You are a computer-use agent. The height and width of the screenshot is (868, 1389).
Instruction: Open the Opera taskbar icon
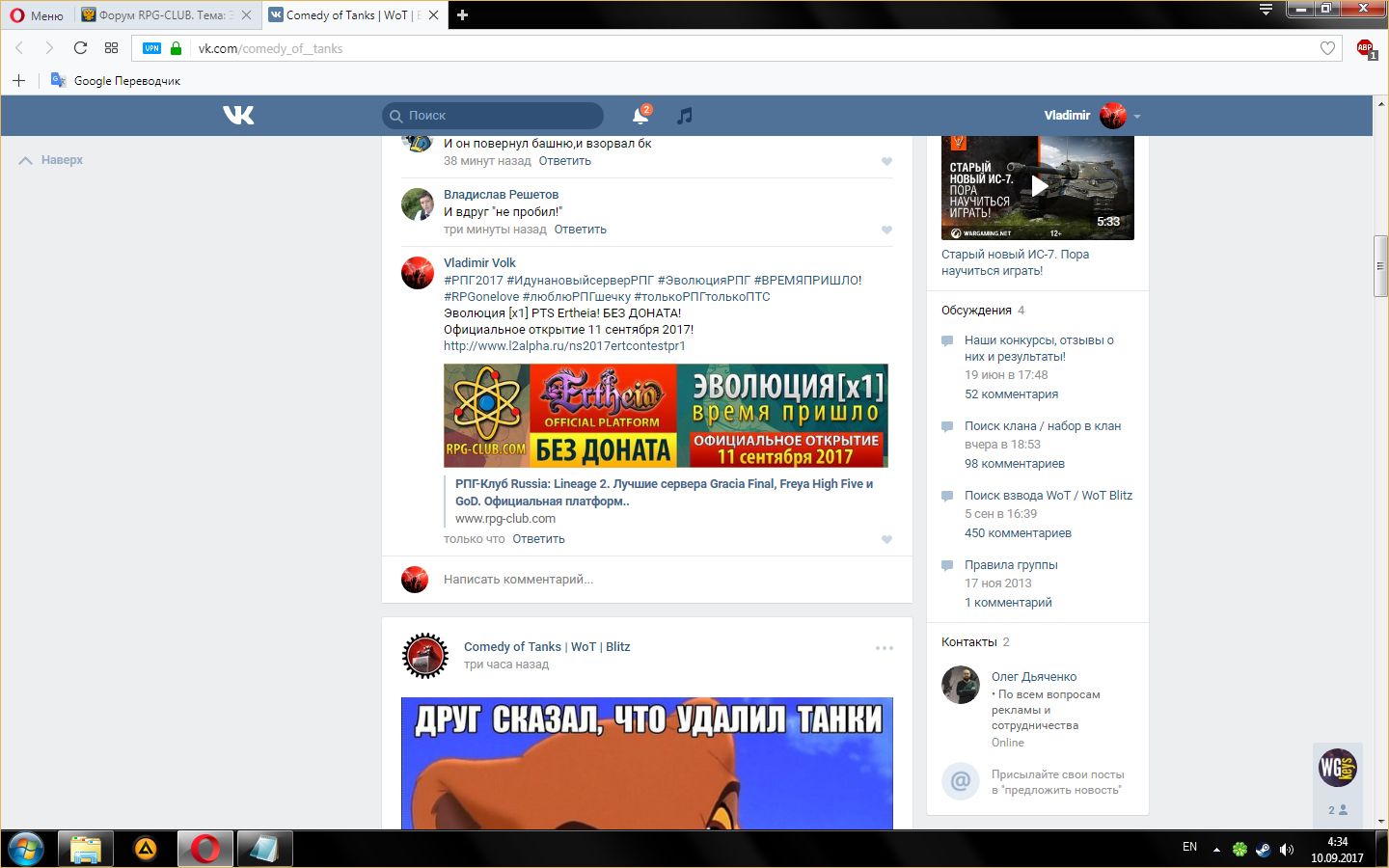click(x=204, y=849)
